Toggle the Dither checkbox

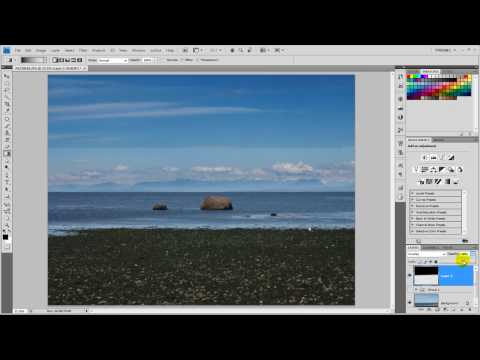pos(182,60)
